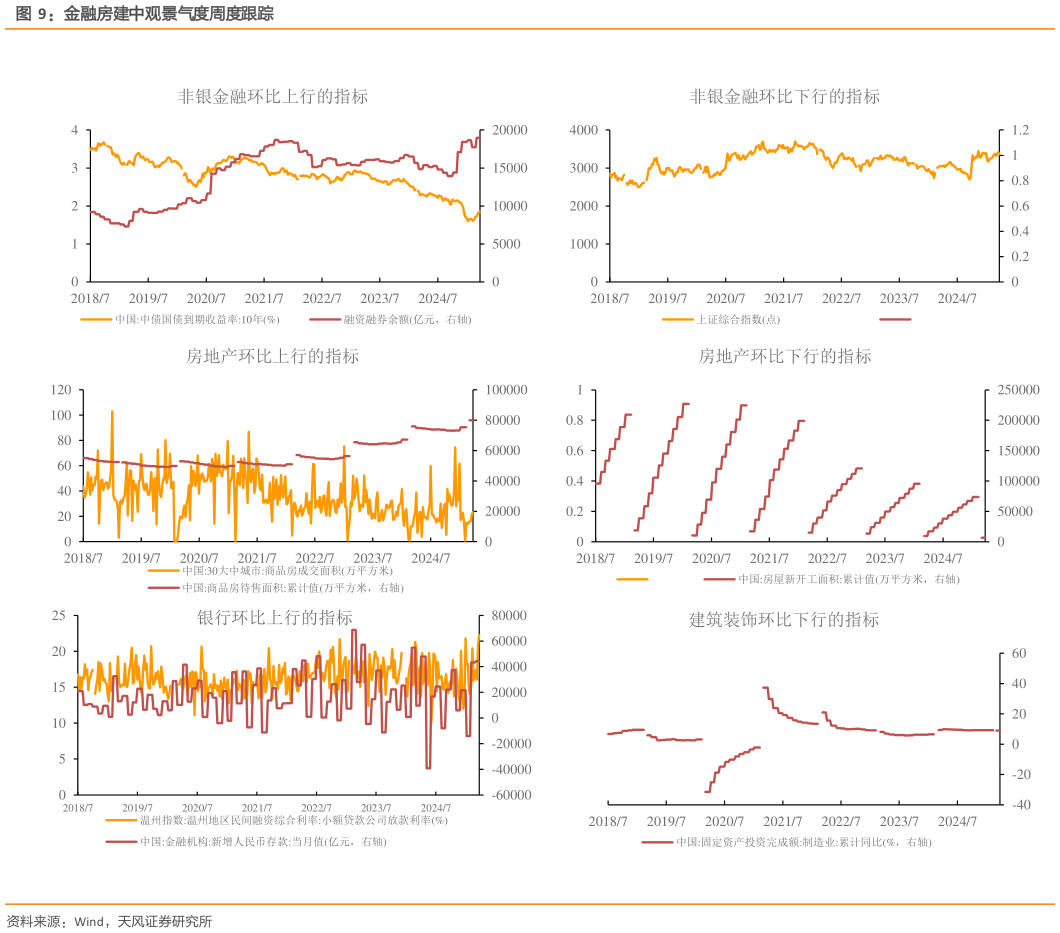Click the red 商品房待售面积 legend line marker
The height and width of the screenshot is (933, 1060).
[x=163, y=588]
